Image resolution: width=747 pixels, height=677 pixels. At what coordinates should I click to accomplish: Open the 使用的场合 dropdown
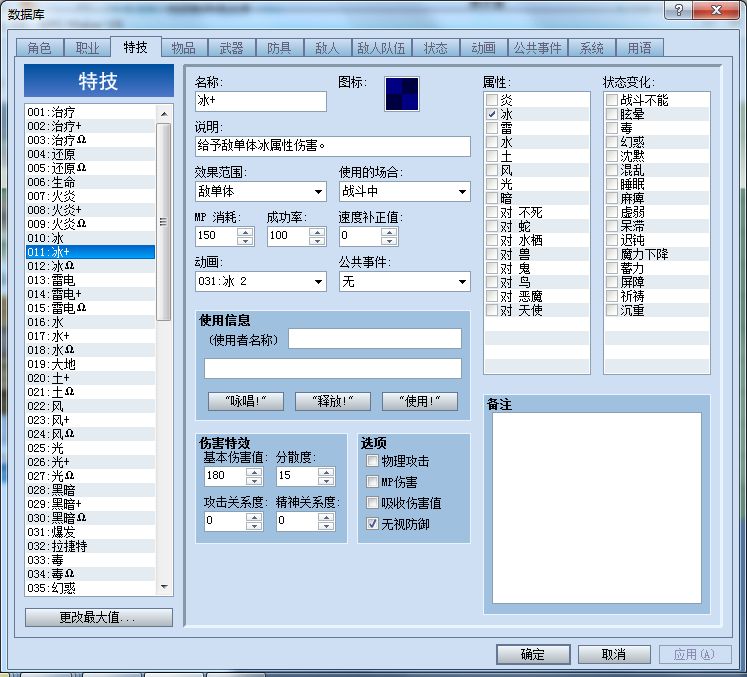(404, 192)
